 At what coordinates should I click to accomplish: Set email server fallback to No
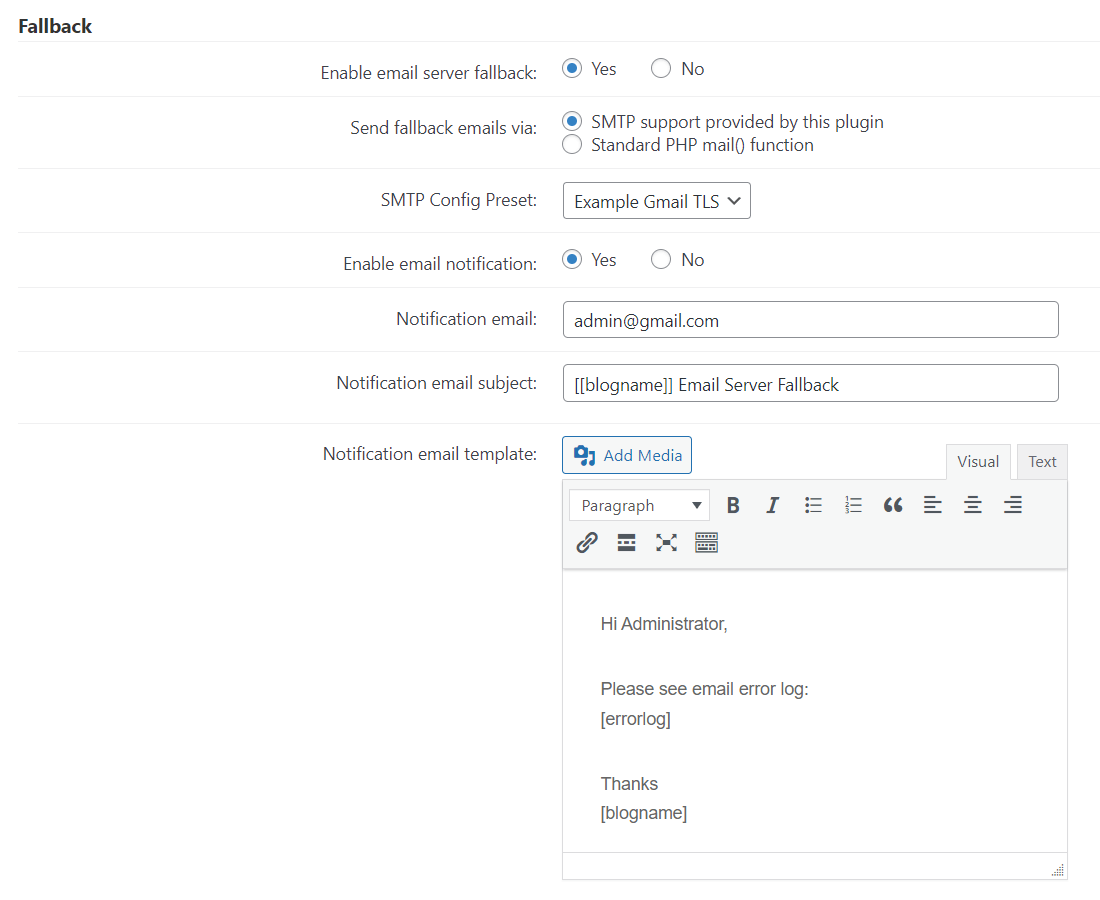pos(661,69)
